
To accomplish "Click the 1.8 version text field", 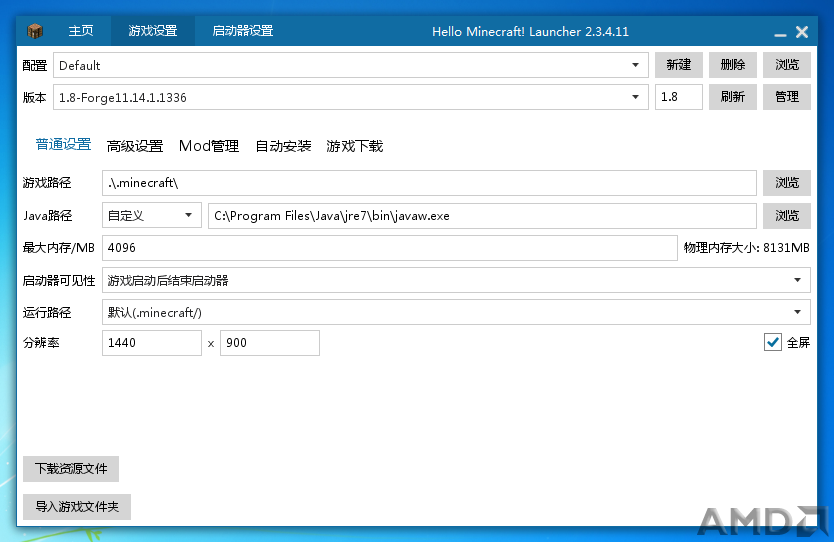I will coord(679,97).
